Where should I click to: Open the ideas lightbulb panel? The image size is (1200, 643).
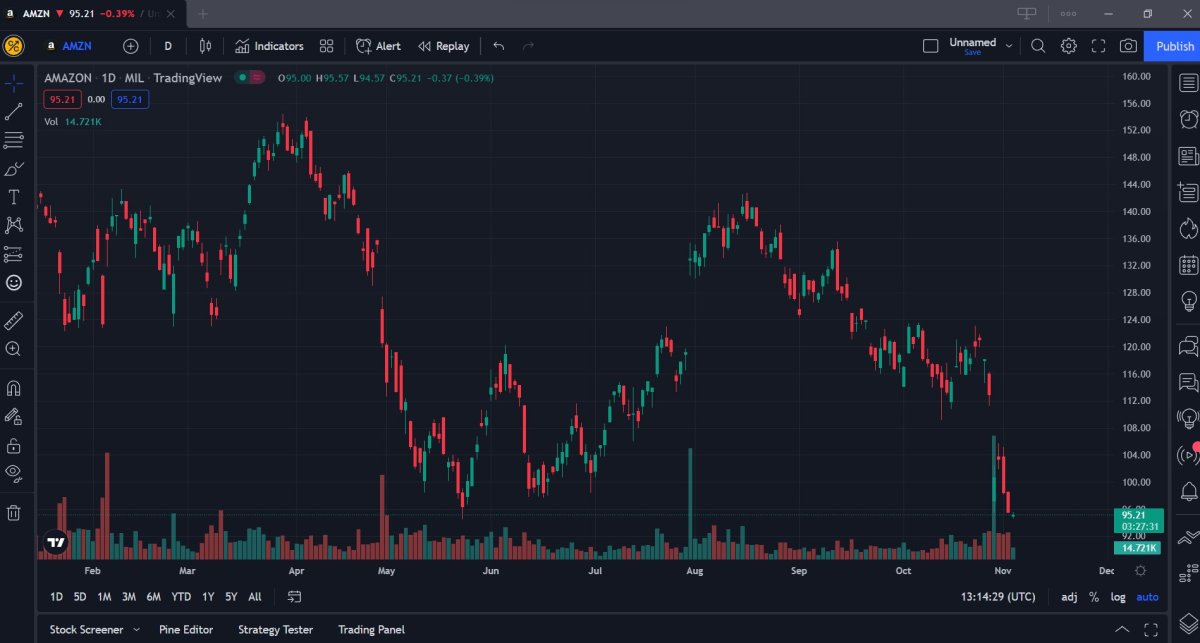pyautogui.click(x=1188, y=301)
